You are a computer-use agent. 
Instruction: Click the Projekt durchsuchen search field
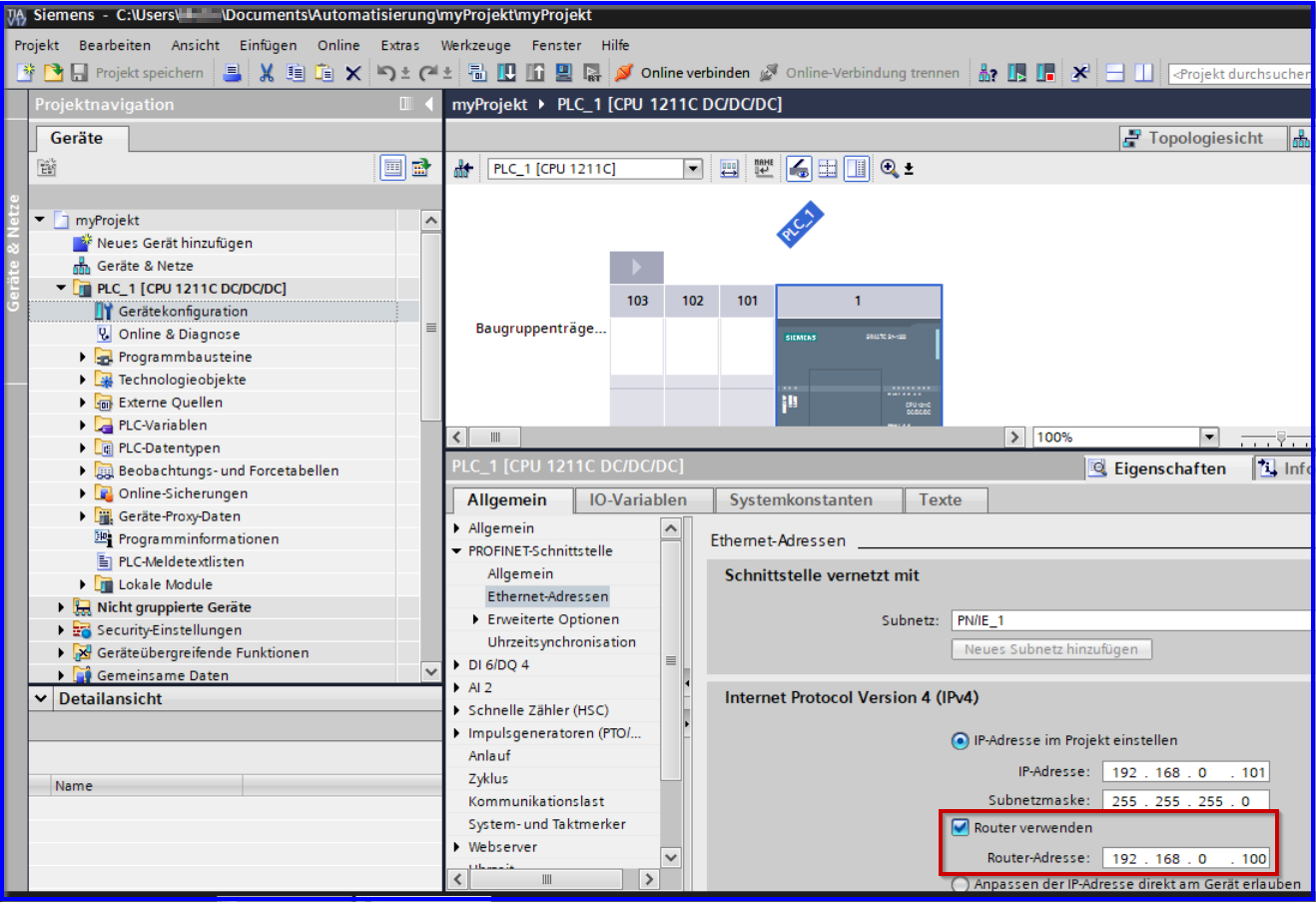point(1239,74)
